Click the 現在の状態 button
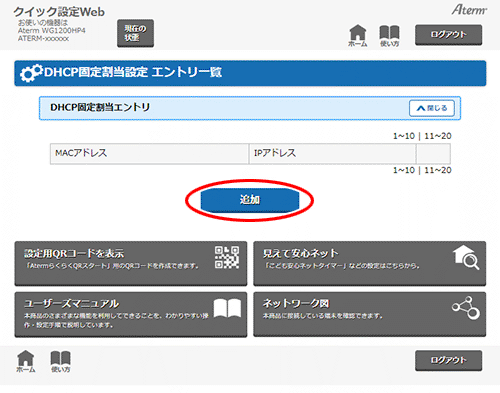The width and height of the screenshot is (500, 393). point(135,33)
